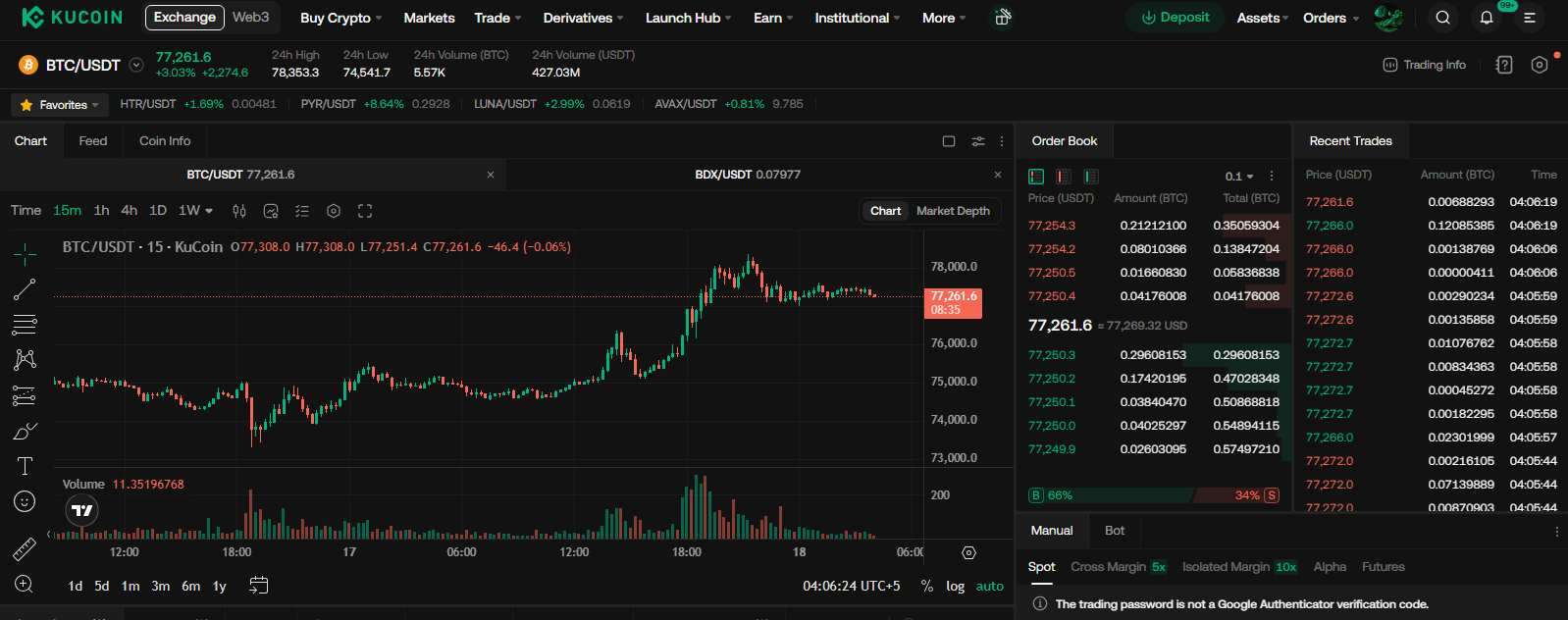Open the BTC/USDT pair selector arrow
Image resolution: width=1568 pixels, height=620 pixels.
[x=136, y=65]
